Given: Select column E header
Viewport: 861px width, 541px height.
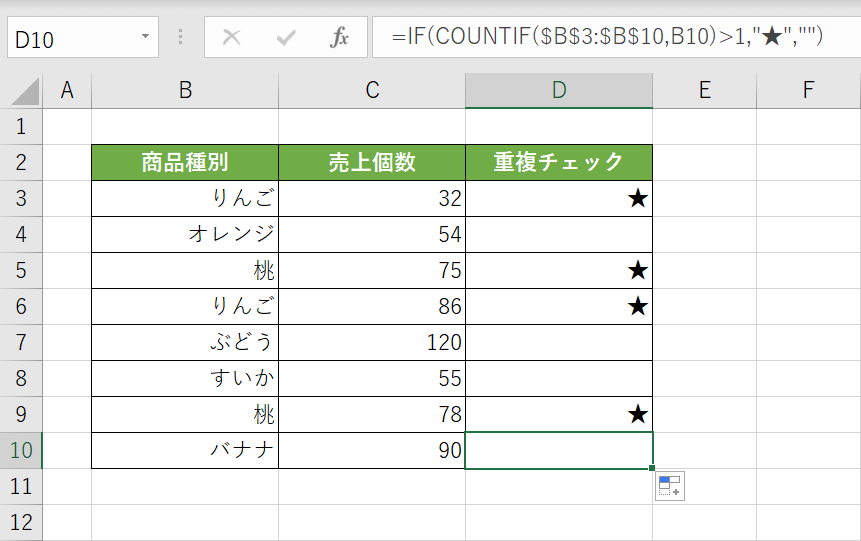Looking at the screenshot, I should (705, 90).
